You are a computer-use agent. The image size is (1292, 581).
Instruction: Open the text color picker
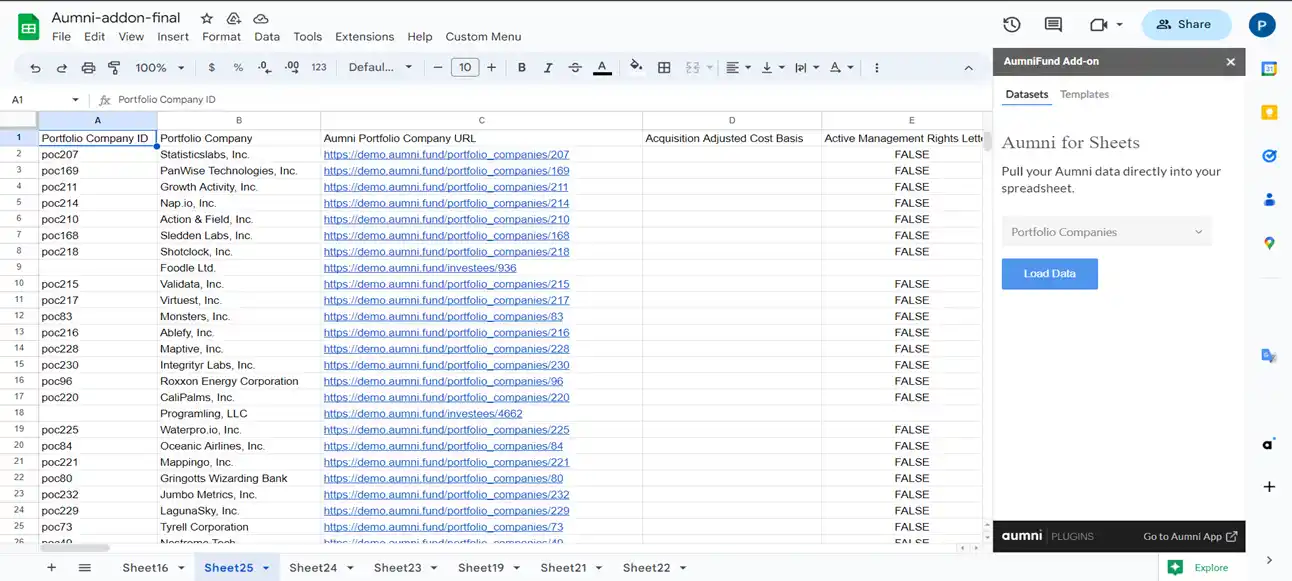[602, 68]
